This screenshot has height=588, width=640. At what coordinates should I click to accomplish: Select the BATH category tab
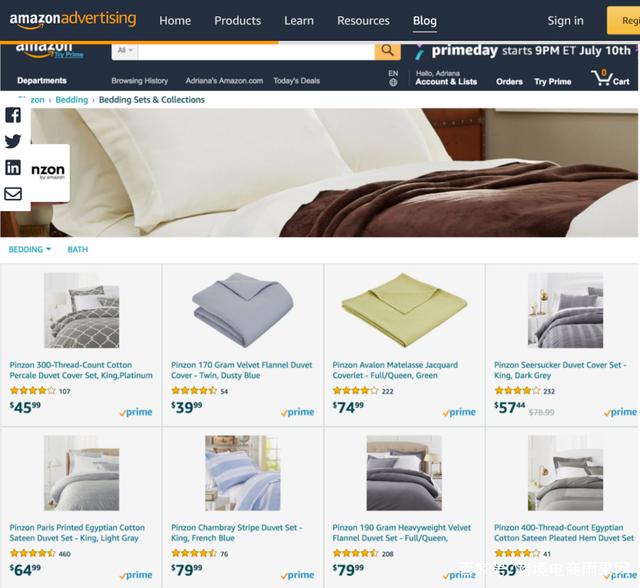[78, 249]
